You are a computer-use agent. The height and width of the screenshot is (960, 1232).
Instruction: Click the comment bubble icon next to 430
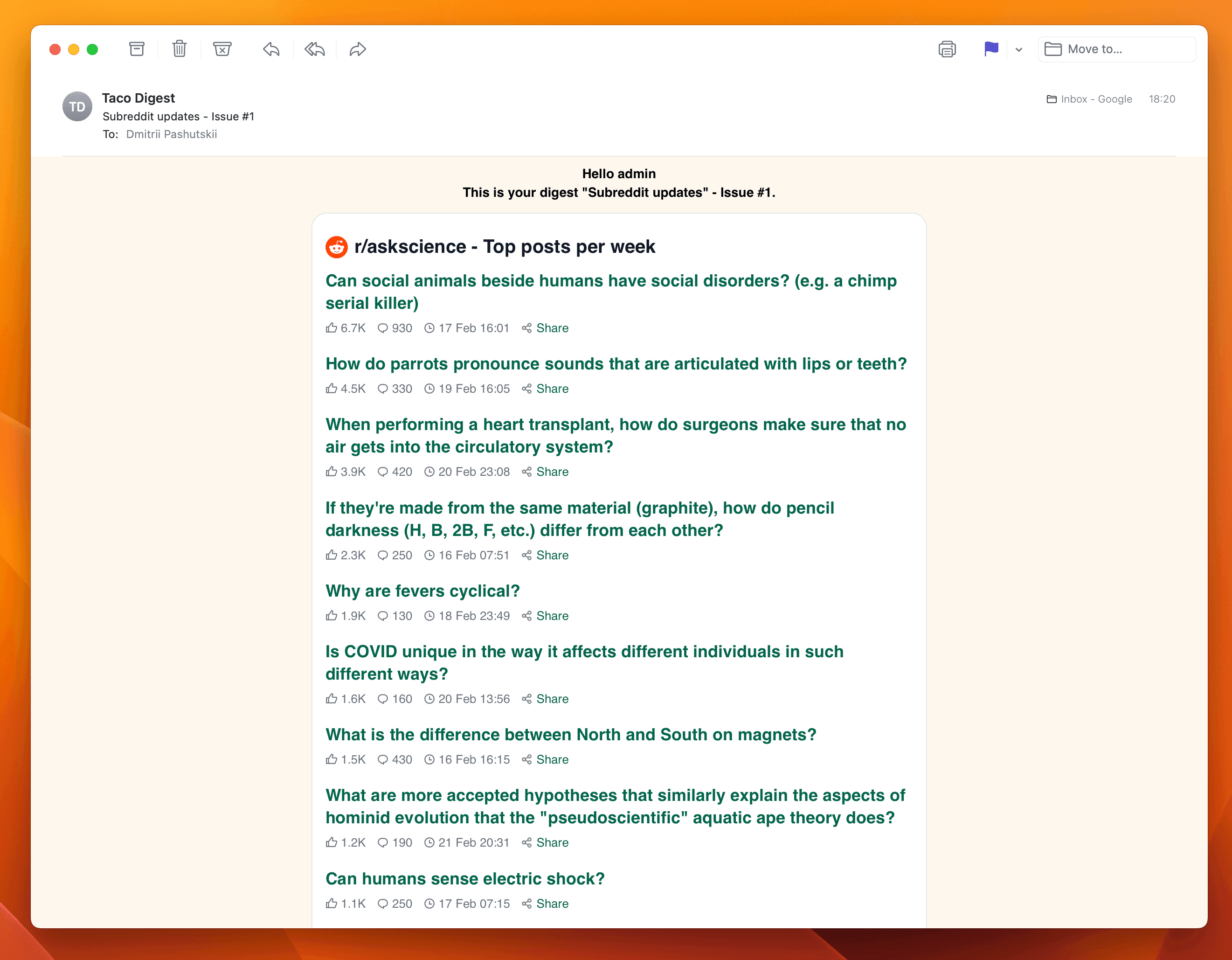[382, 760]
